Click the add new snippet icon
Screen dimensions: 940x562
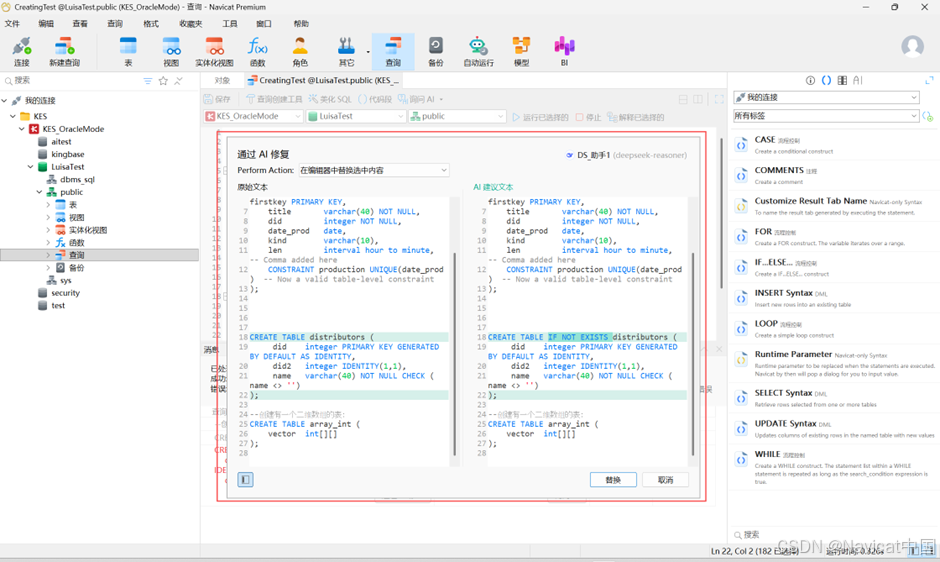tap(928, 116)
